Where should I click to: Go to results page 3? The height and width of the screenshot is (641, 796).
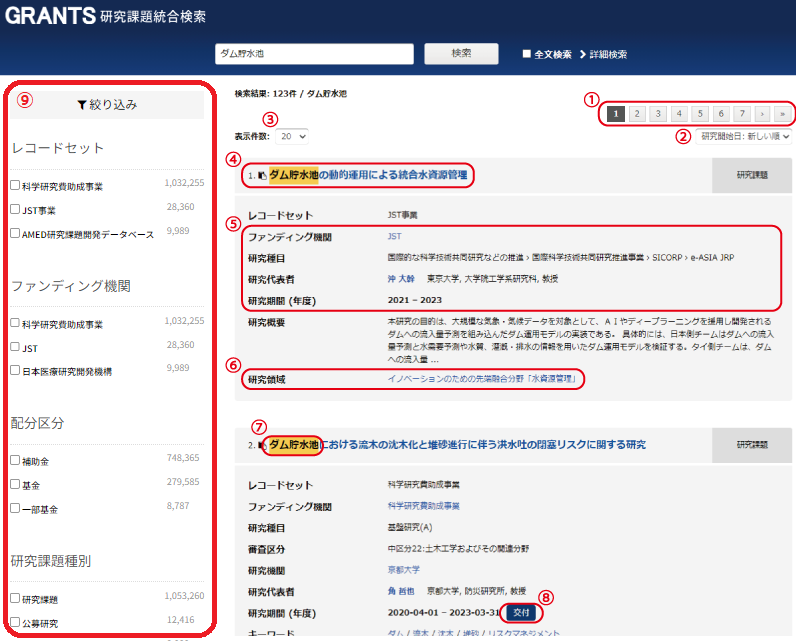[658, 114]
